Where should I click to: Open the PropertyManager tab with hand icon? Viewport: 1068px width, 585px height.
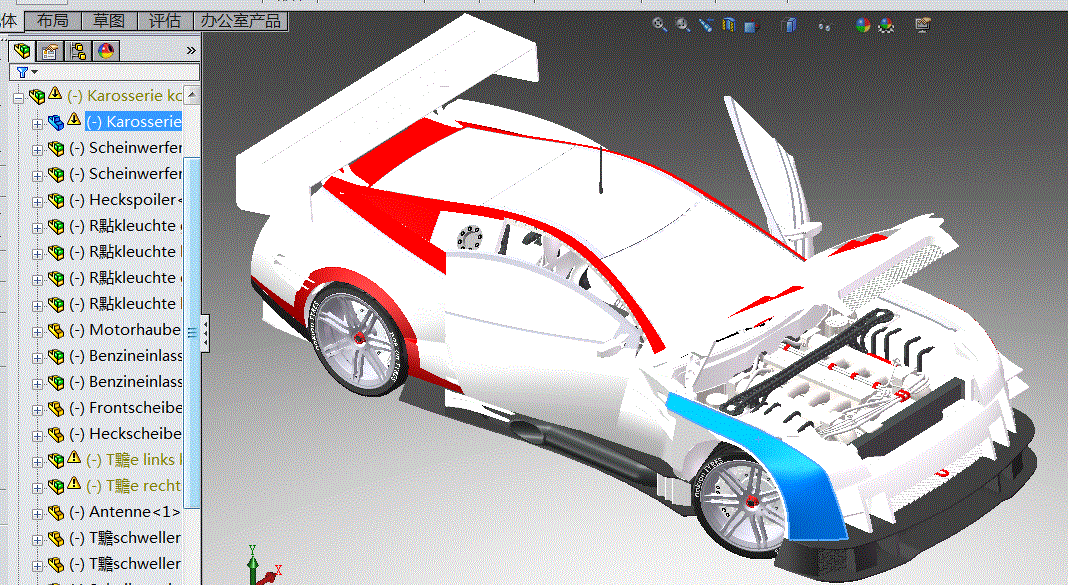coord(48,50)
